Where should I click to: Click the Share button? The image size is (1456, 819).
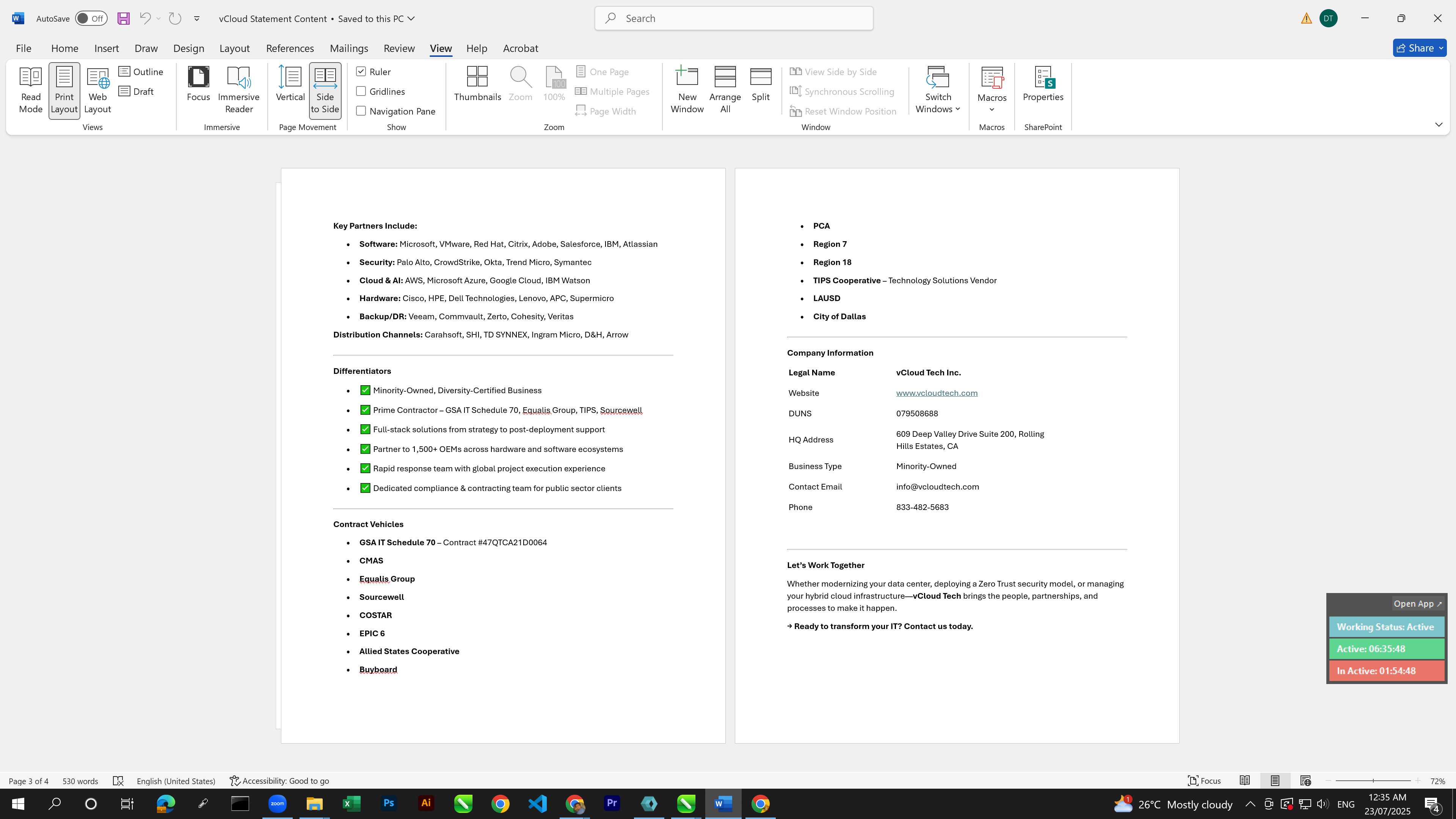coord(1415,48)
